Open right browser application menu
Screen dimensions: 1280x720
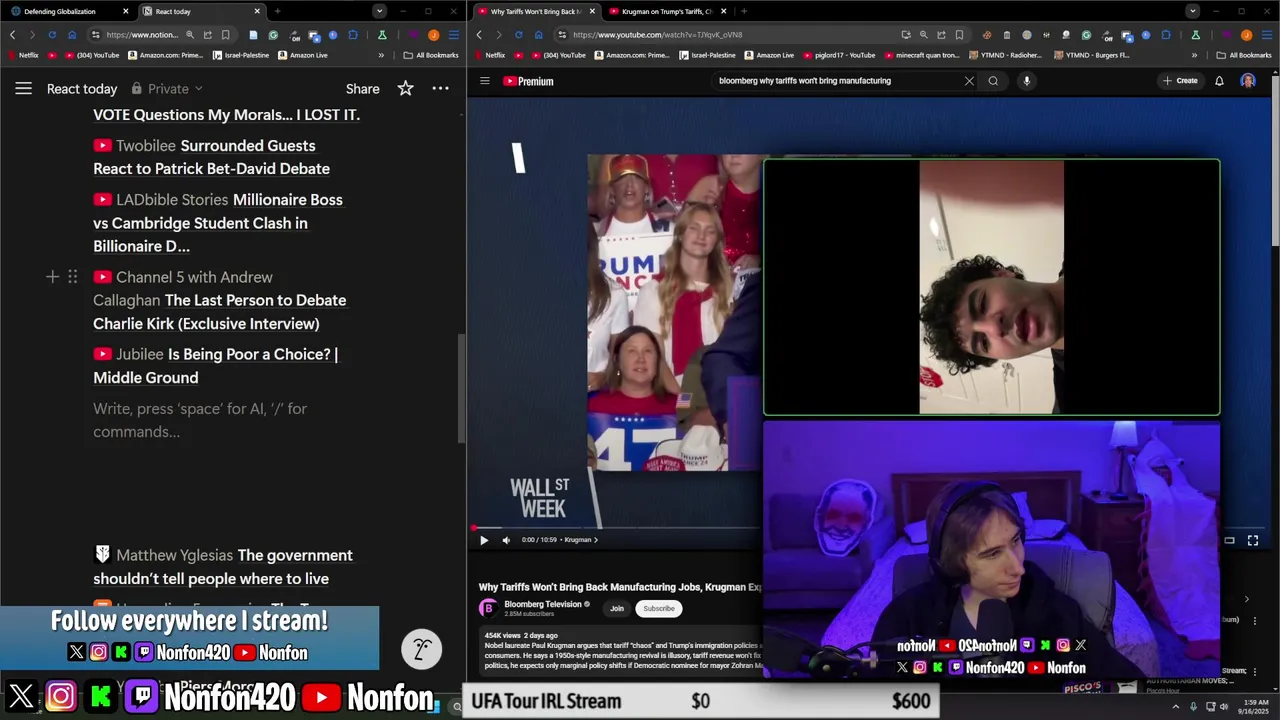click(1268, 35)
